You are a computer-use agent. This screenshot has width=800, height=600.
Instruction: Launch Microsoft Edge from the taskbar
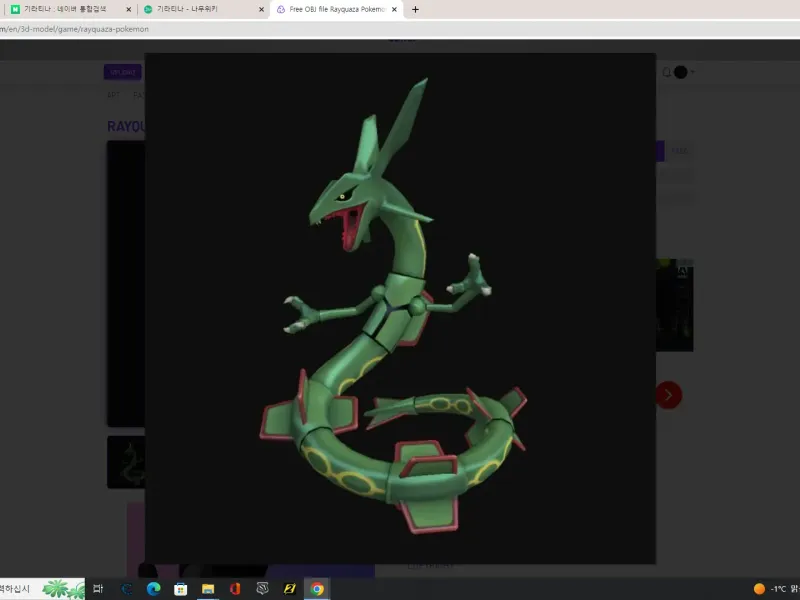pos(154,589)
